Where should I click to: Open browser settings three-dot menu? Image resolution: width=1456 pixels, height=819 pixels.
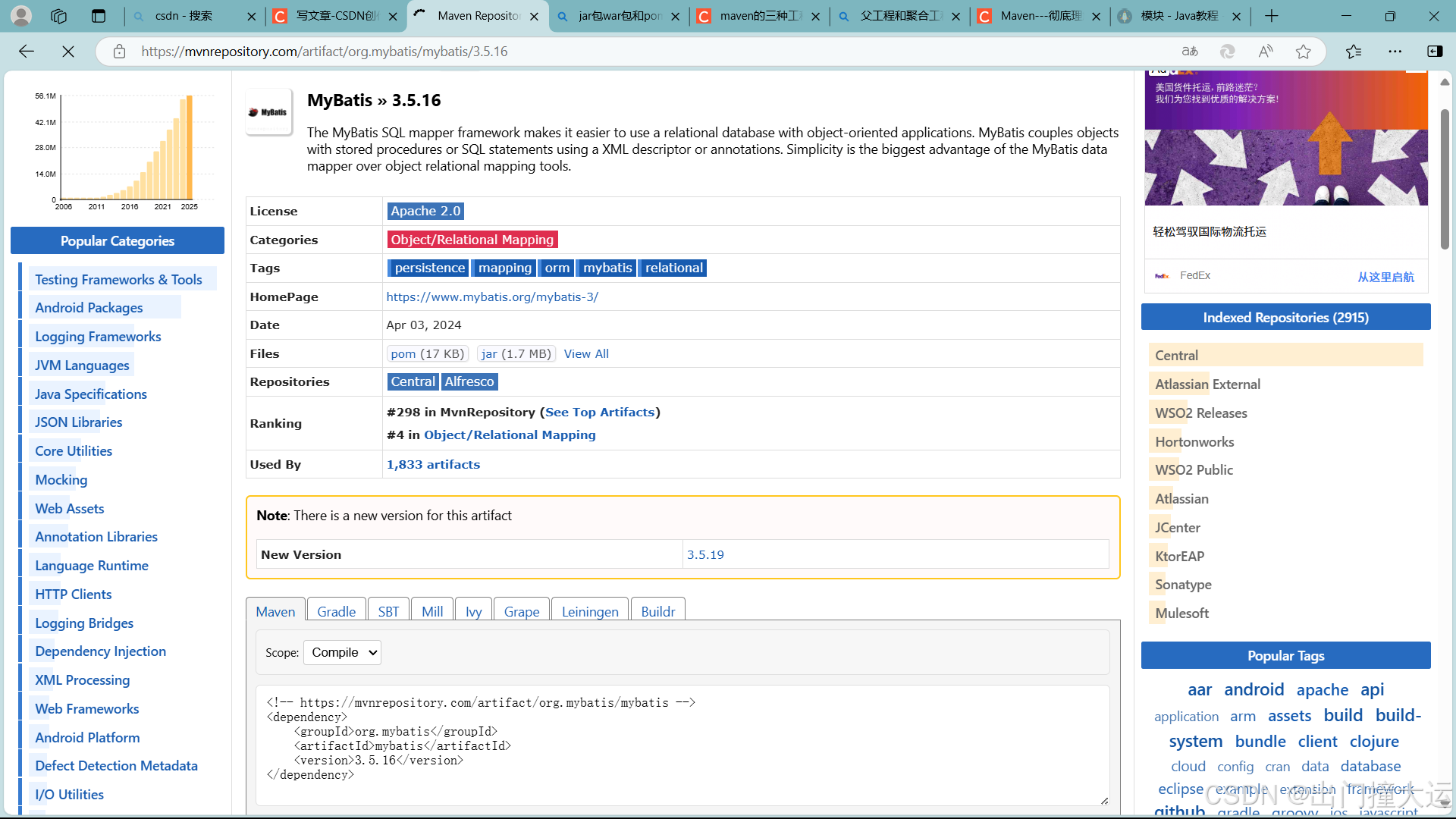click(1395, 51)
